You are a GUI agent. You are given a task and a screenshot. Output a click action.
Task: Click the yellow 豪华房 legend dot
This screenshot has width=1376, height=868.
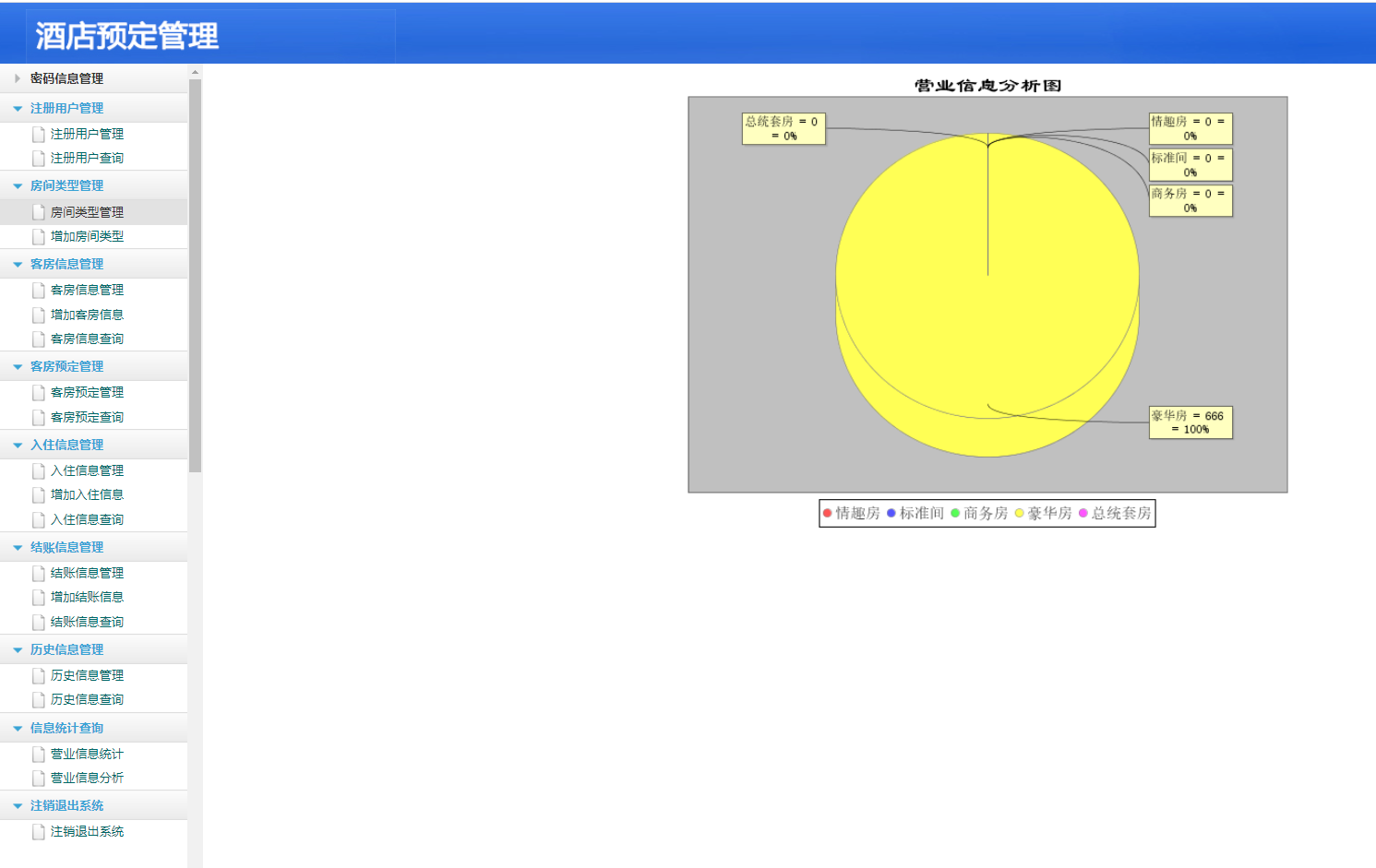click(1020, 513)
